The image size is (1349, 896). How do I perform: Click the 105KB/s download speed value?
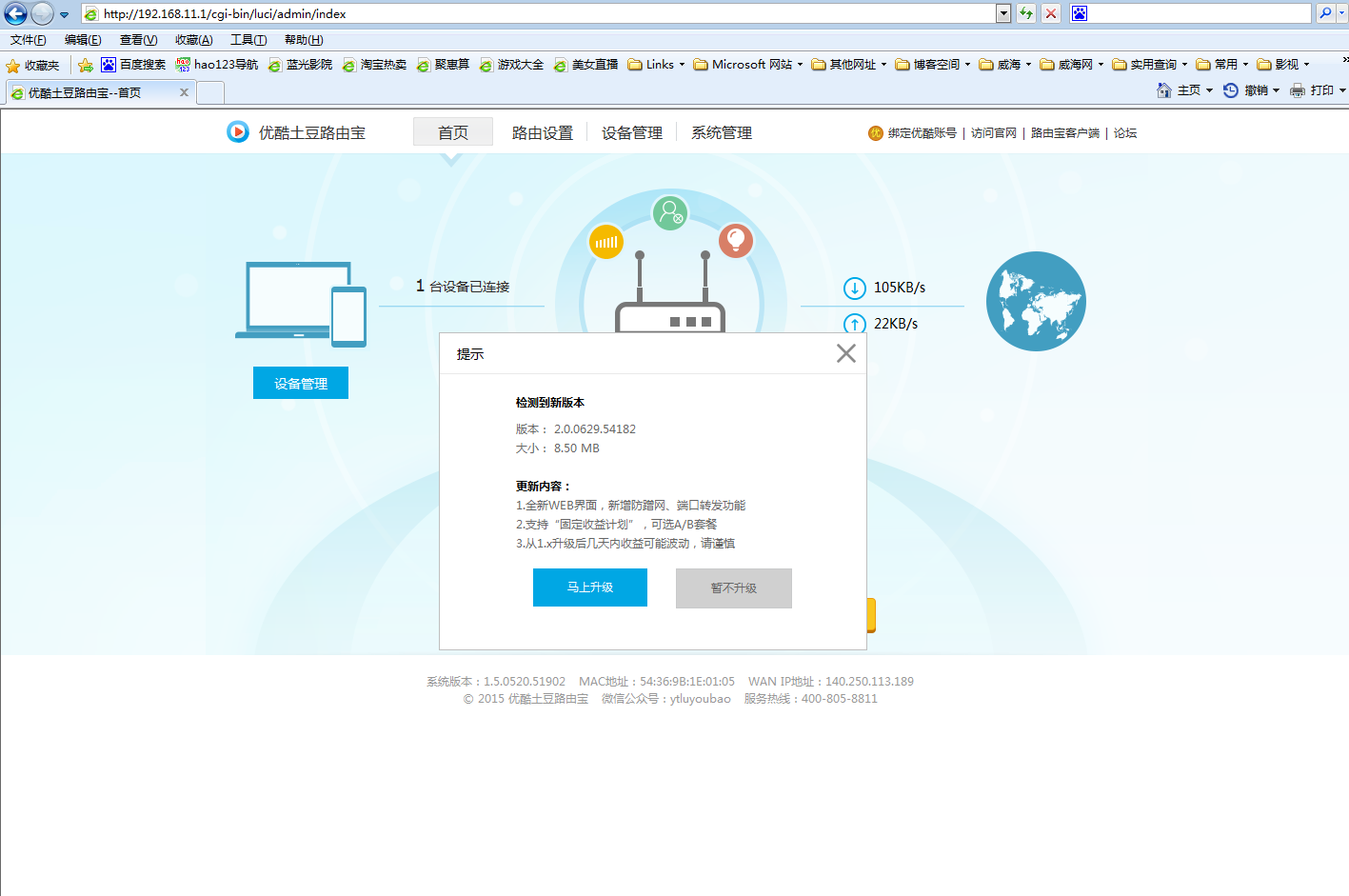coord(900,288)
